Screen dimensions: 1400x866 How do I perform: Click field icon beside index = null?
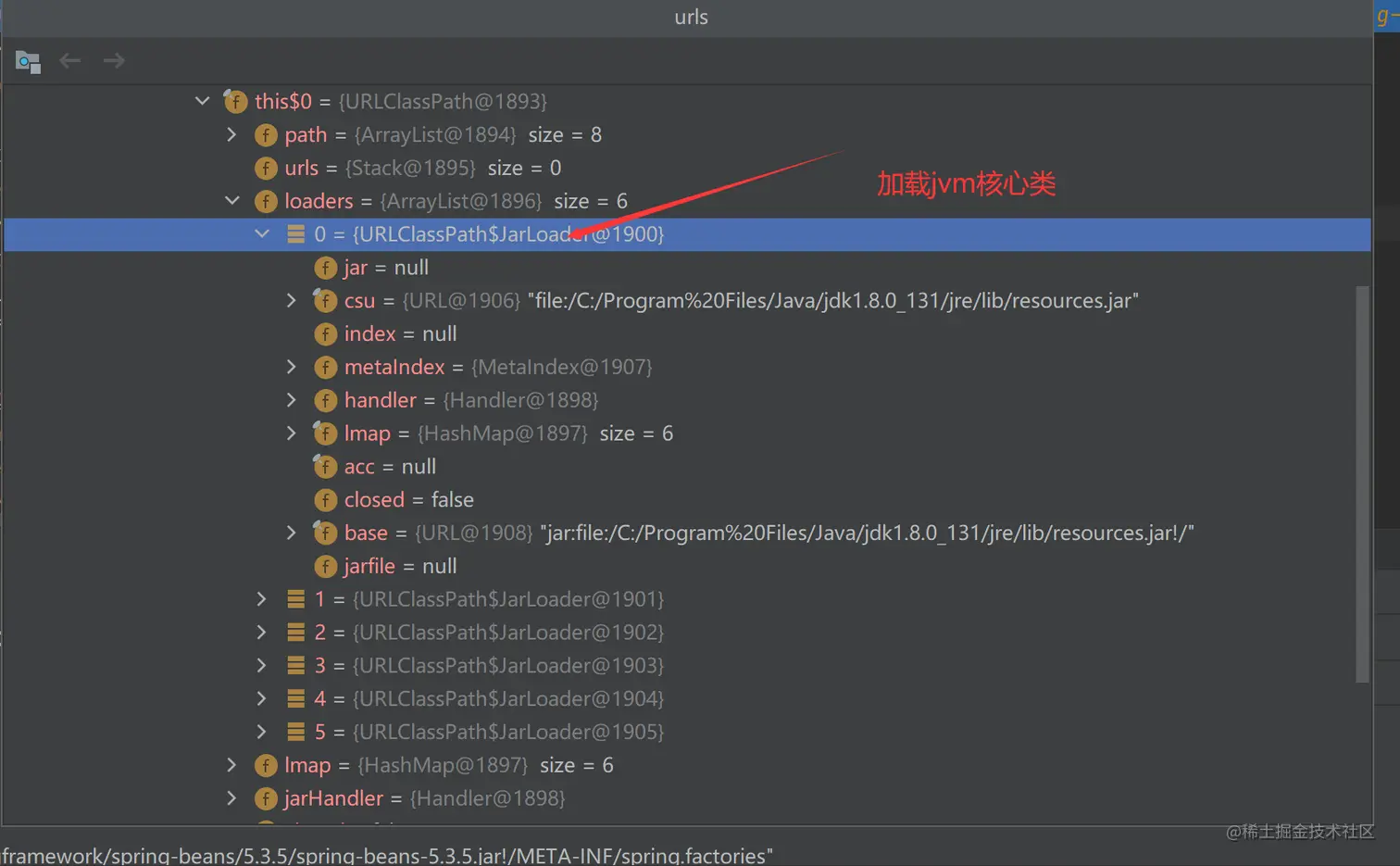pos(325,334)
